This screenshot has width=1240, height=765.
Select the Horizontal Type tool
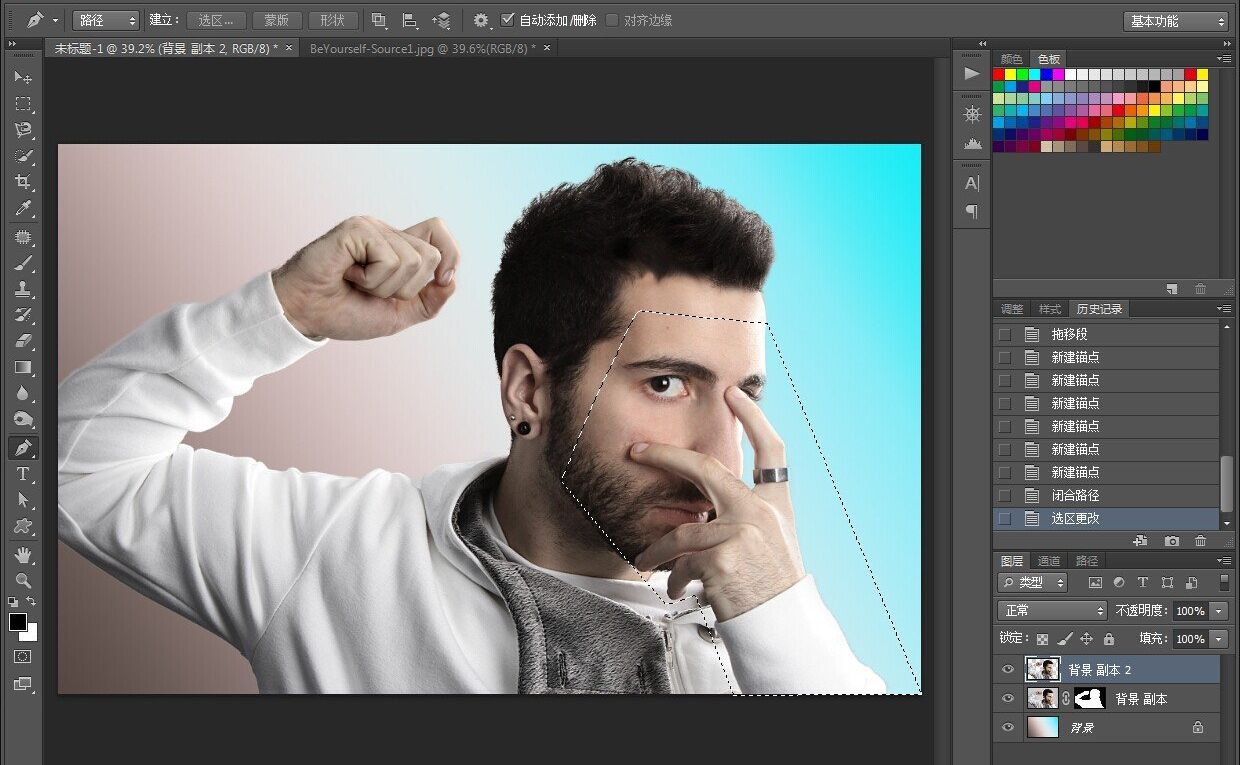[x=23, y=474]
